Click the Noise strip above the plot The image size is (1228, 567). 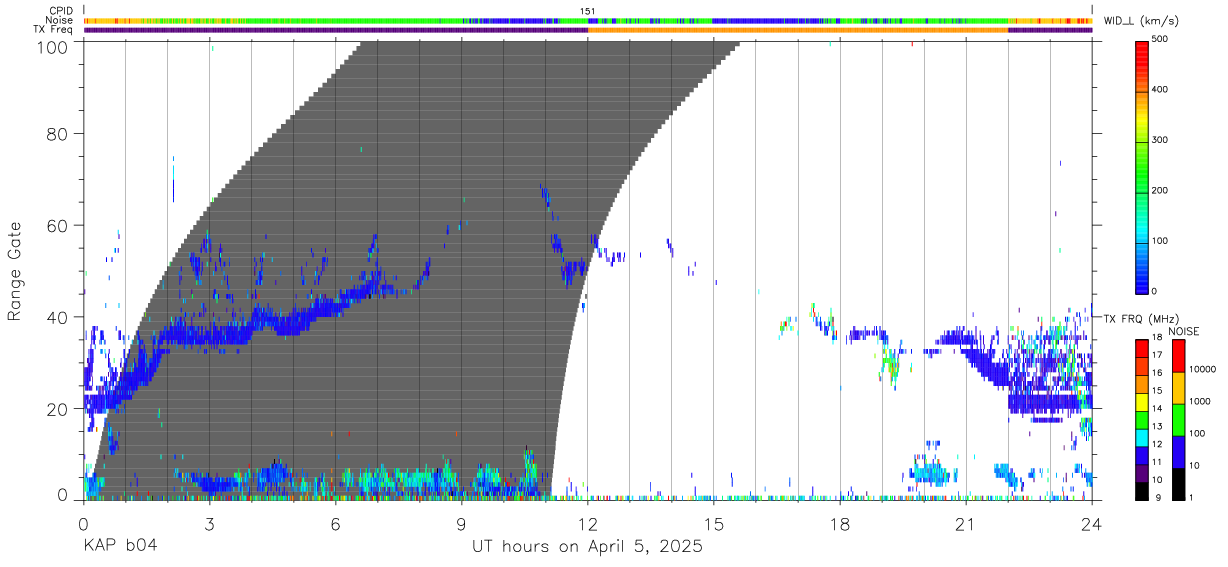click(x=588, y=20)
